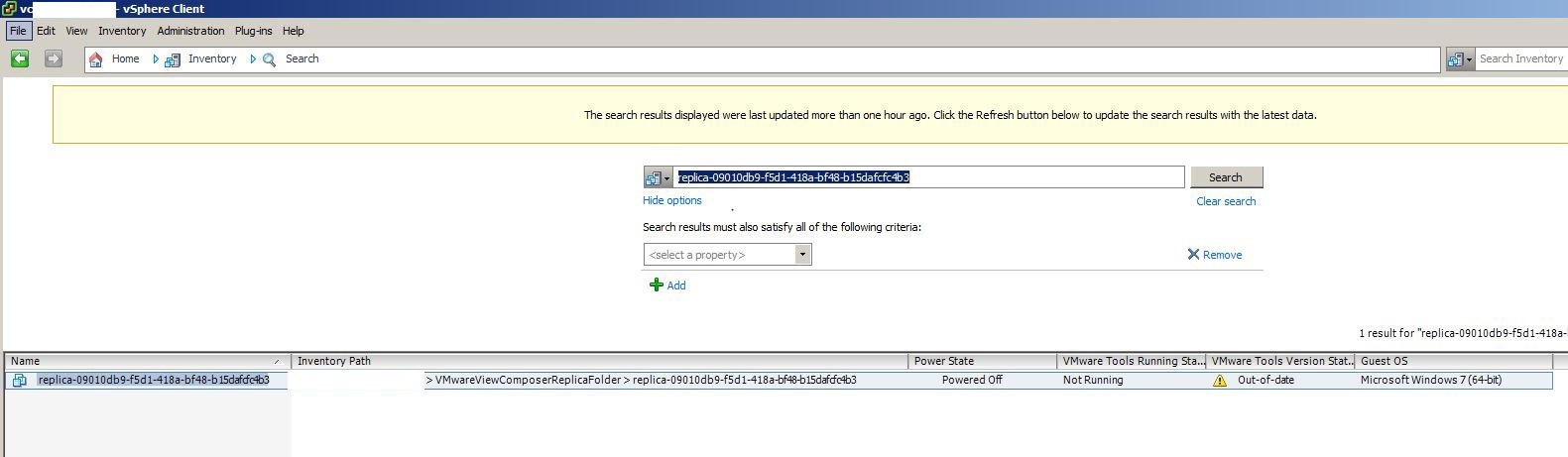Sort by the Power State column header

pos(982,361)
